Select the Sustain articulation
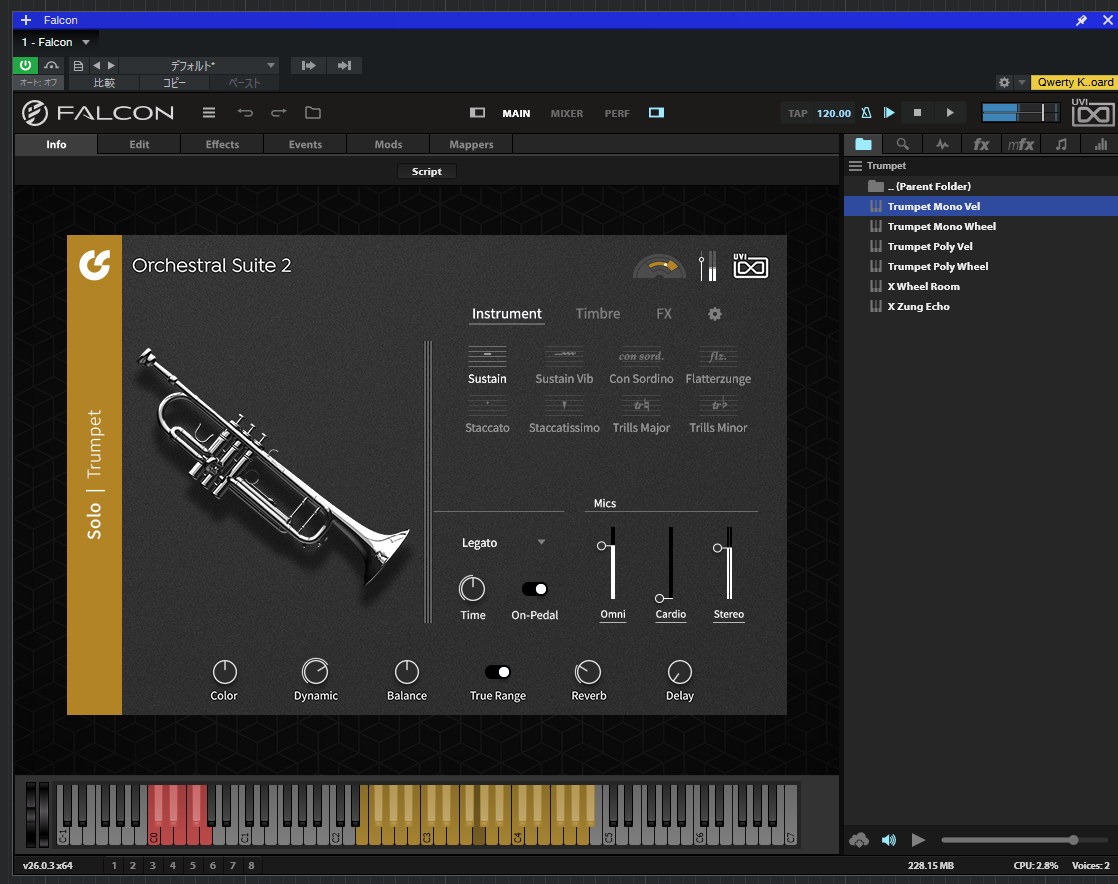The height and width of the screenshot is (884, 1118). (x=487, y=365)
